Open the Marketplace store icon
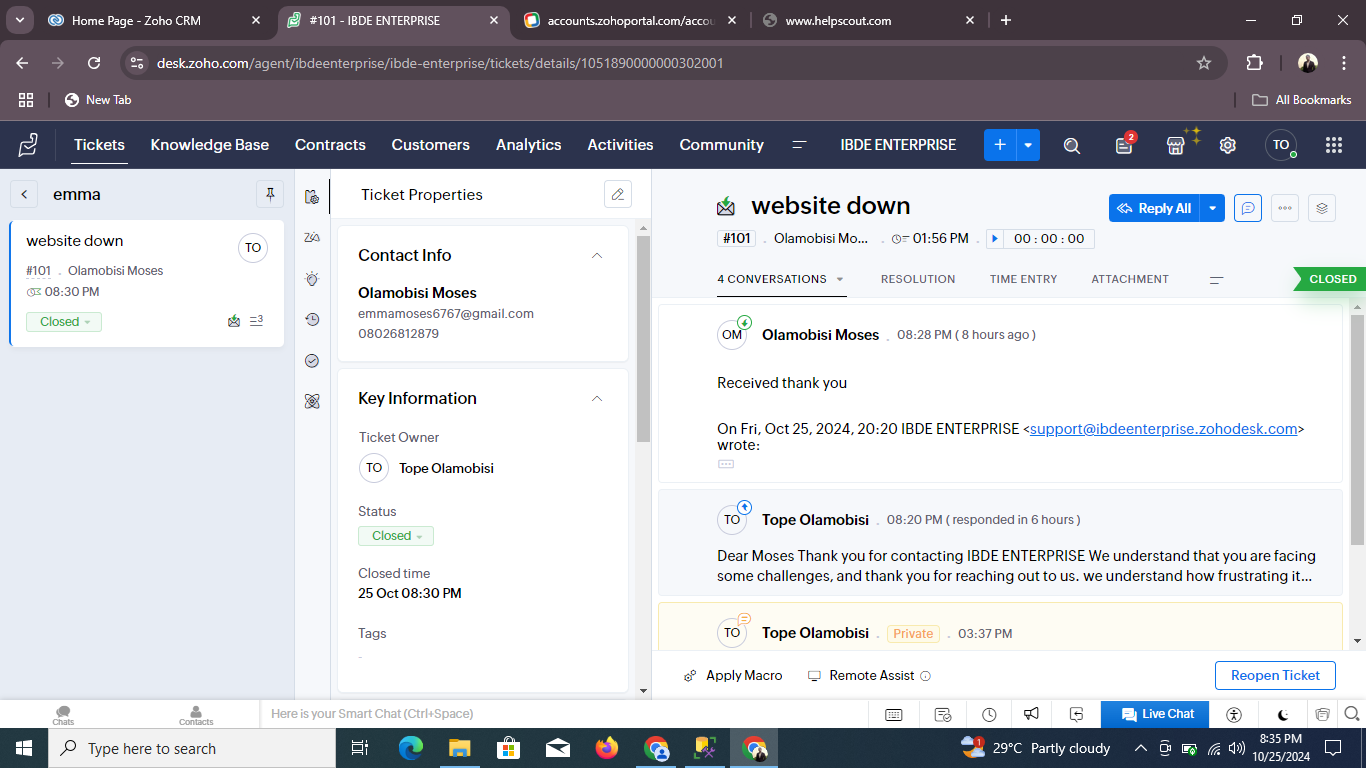This screenshot has width=1366, height=768. coord(1176,145)
